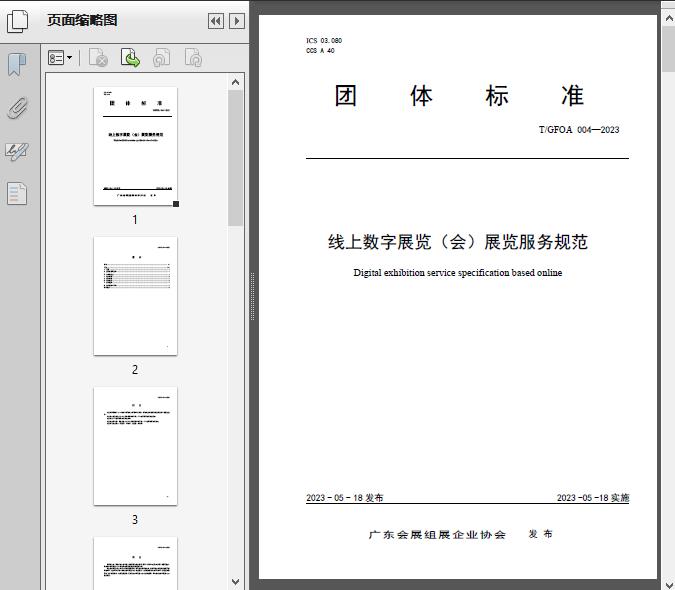675x590 pixels.
Task: Rotate pages counterclockwise in thumbnails toolbar
Action: click(161, 59)
